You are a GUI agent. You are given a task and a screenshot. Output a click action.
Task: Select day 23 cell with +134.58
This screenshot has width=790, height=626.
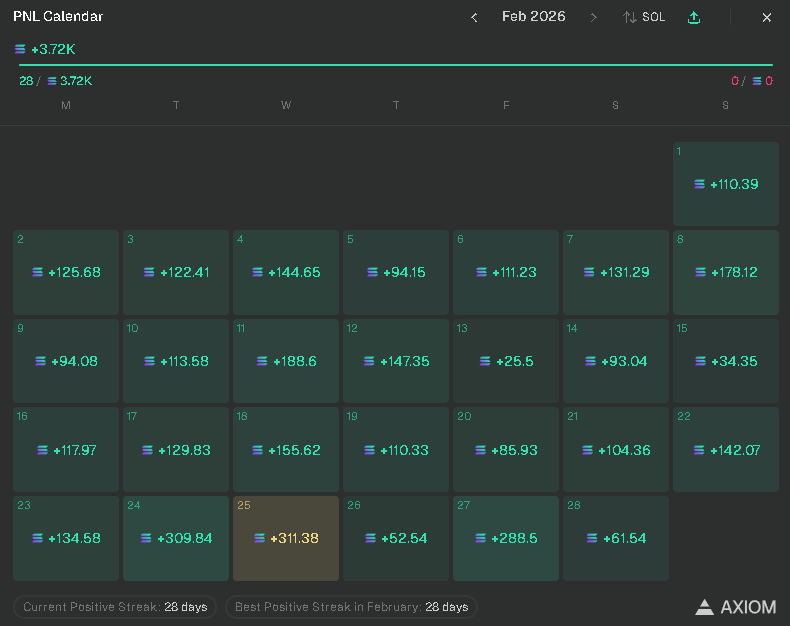(66, 538)
